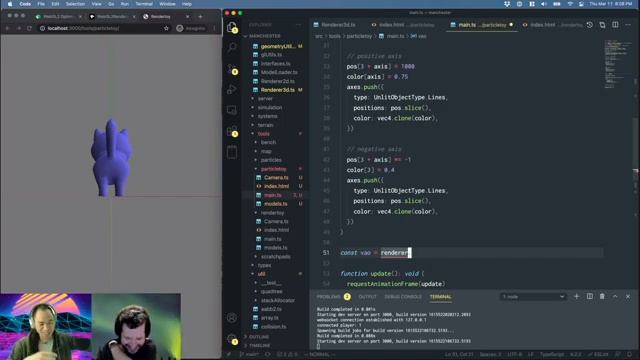Viewport: 640px width, 360px height.
Task: Open the Accounts menu in the activity bar
Action: click(232, 318)
